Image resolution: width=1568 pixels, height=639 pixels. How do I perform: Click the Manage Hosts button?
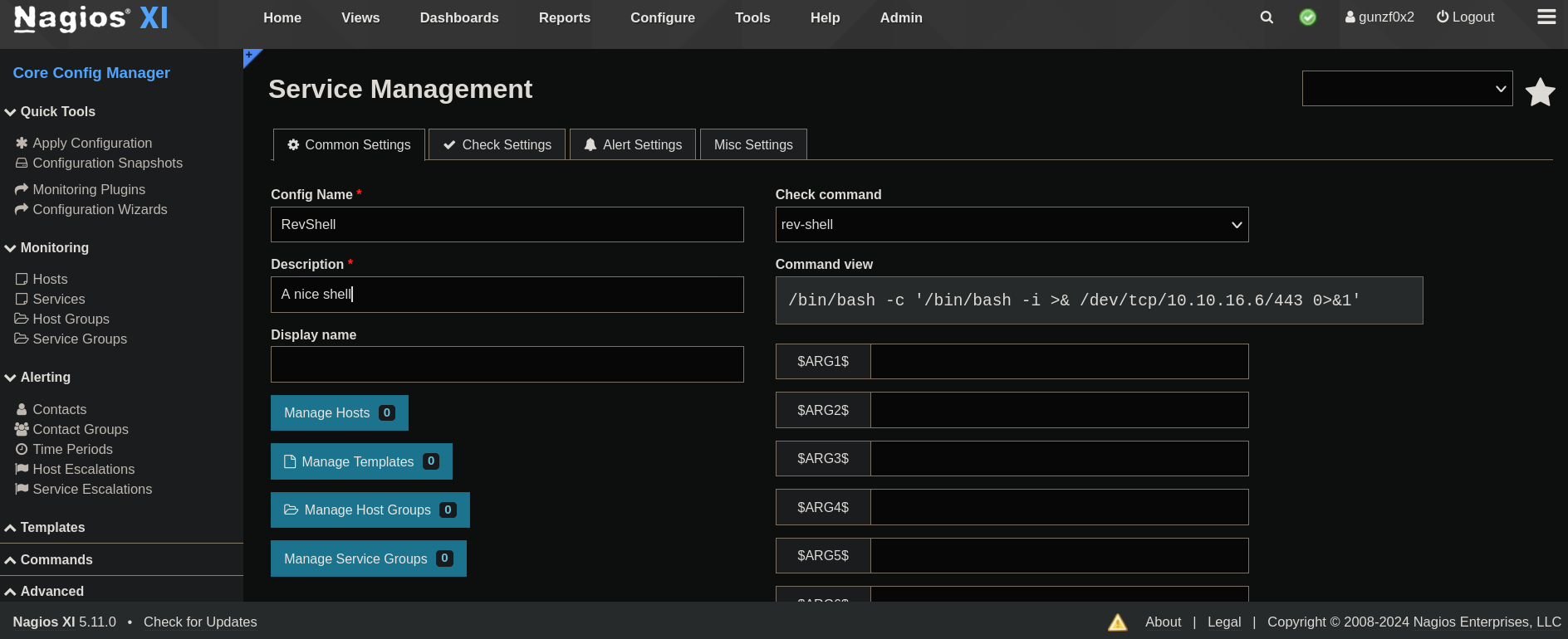(x=340, y=412)
